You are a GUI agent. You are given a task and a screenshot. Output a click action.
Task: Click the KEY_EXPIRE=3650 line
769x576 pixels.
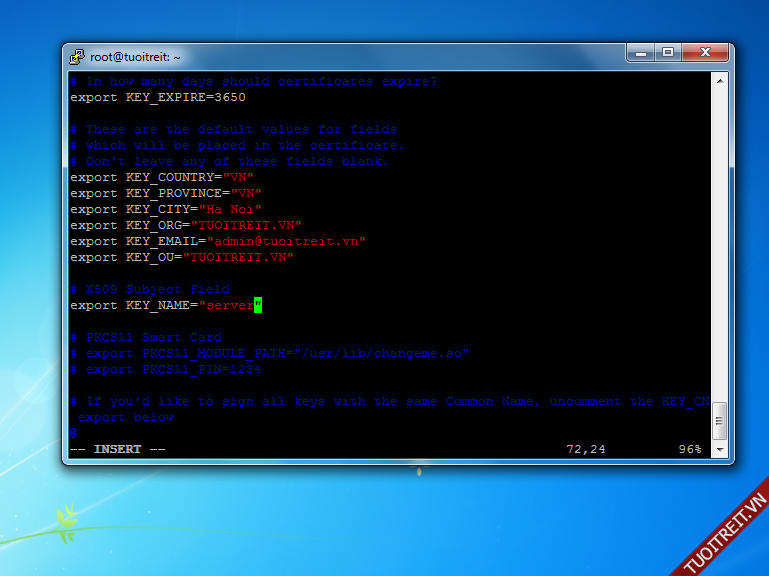[157, 97]
